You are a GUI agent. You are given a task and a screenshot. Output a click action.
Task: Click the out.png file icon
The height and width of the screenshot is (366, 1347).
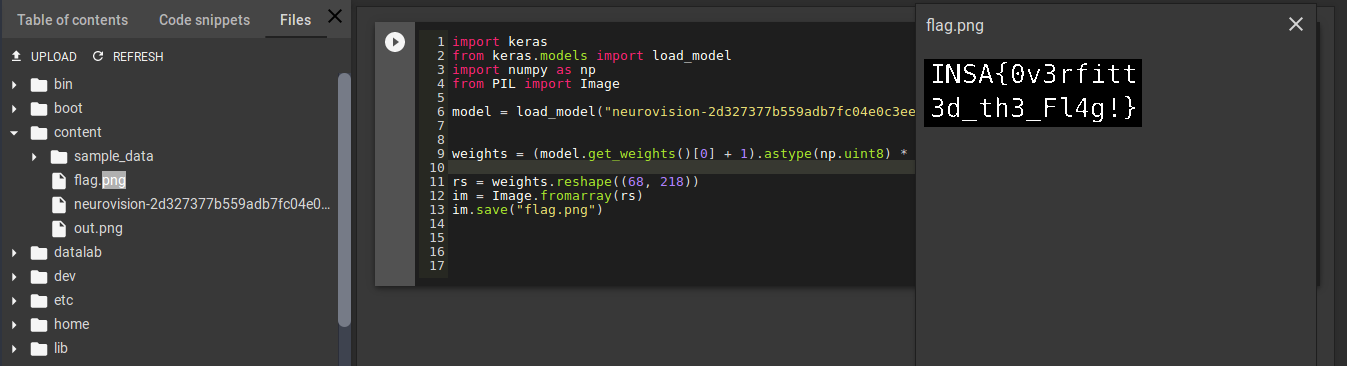pos(59,229)
